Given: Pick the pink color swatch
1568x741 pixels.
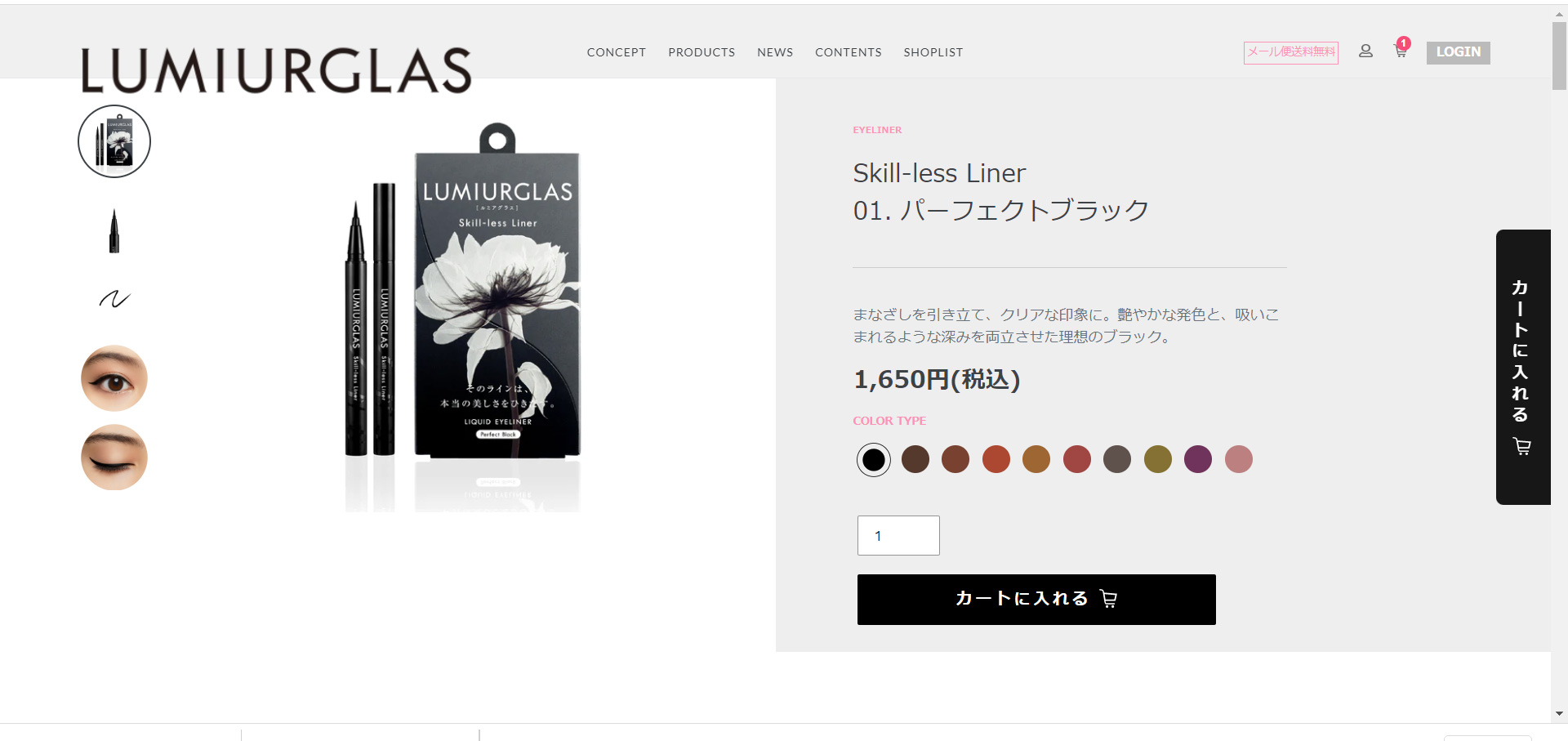Looking at the screenshot, I should tap(1239, 459).
